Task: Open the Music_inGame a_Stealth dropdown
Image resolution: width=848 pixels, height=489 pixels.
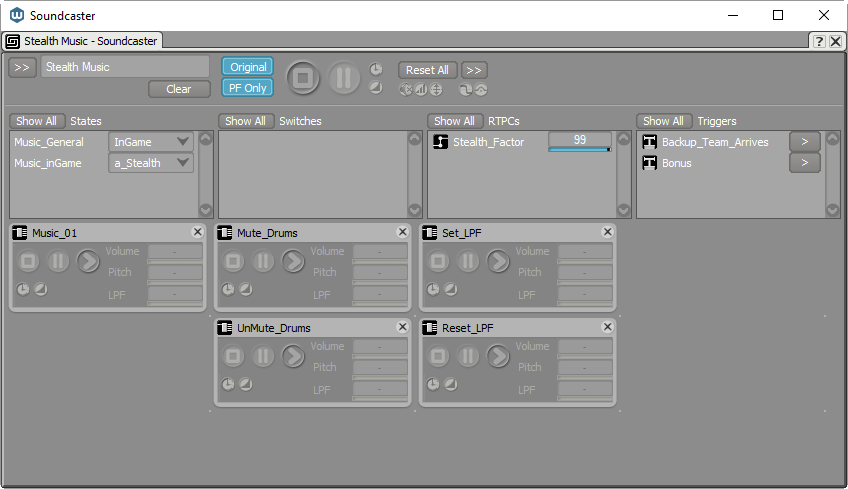Action: point(151,163)
